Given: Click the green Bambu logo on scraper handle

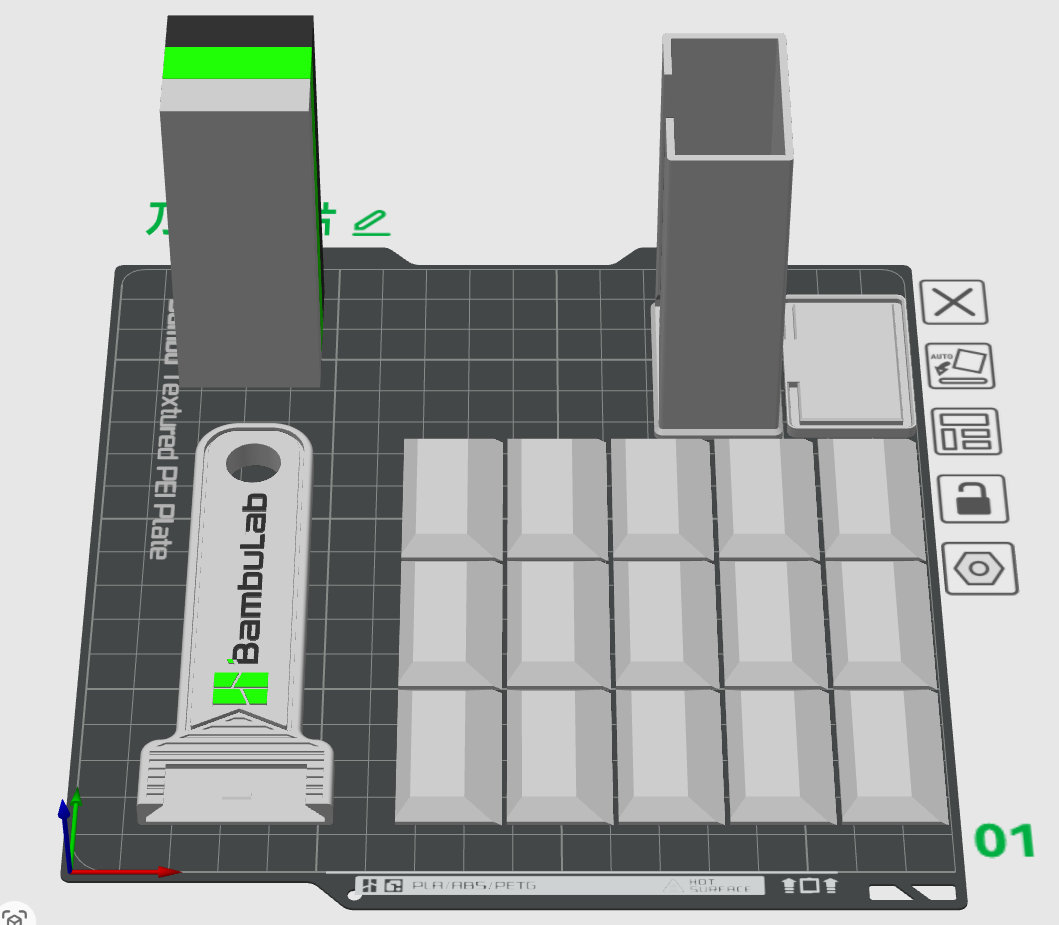Looking at the screenshot, I should [240, 689].
